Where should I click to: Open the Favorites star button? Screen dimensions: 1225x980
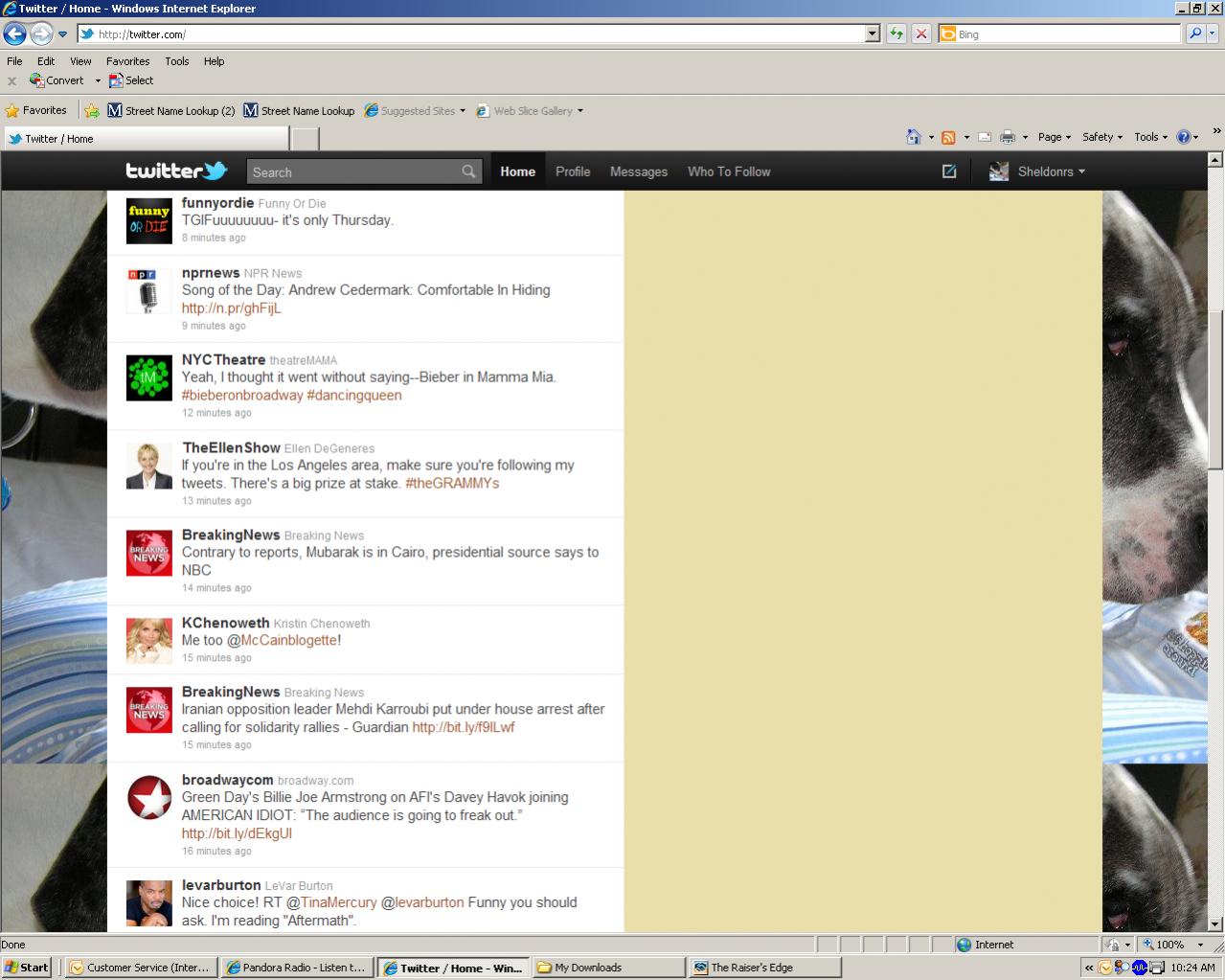pos(36,110)
